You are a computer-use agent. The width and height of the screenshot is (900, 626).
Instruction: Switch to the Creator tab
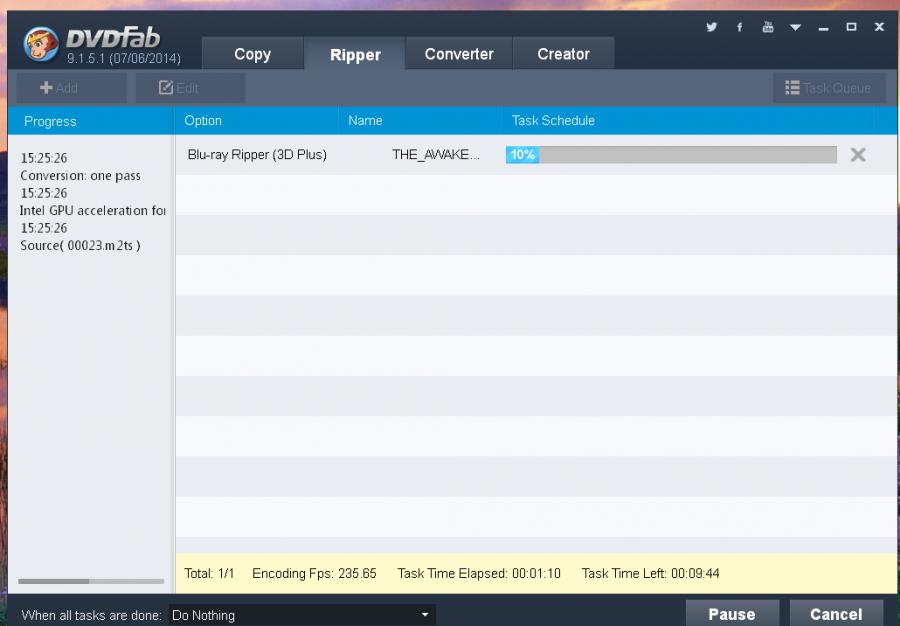(563, 54)
